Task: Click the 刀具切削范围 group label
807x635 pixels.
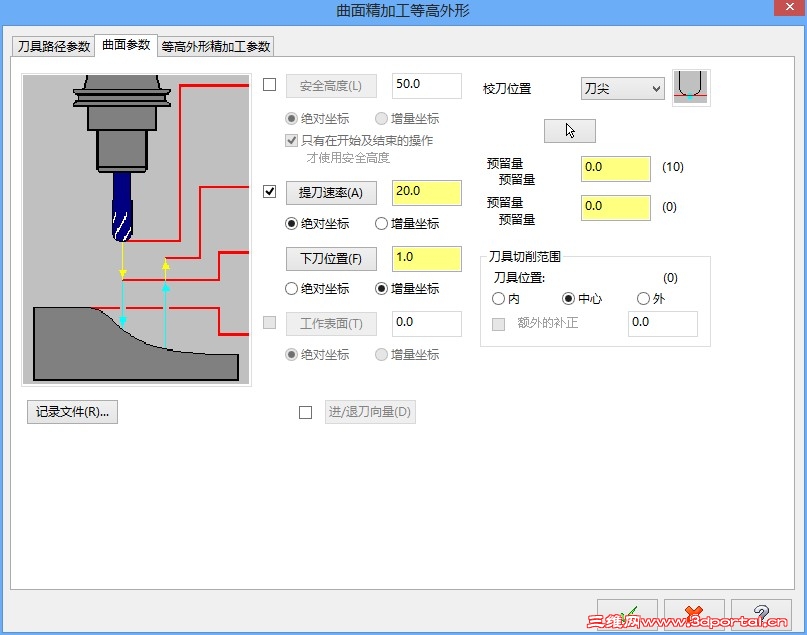Action: (x=524, y=256)
